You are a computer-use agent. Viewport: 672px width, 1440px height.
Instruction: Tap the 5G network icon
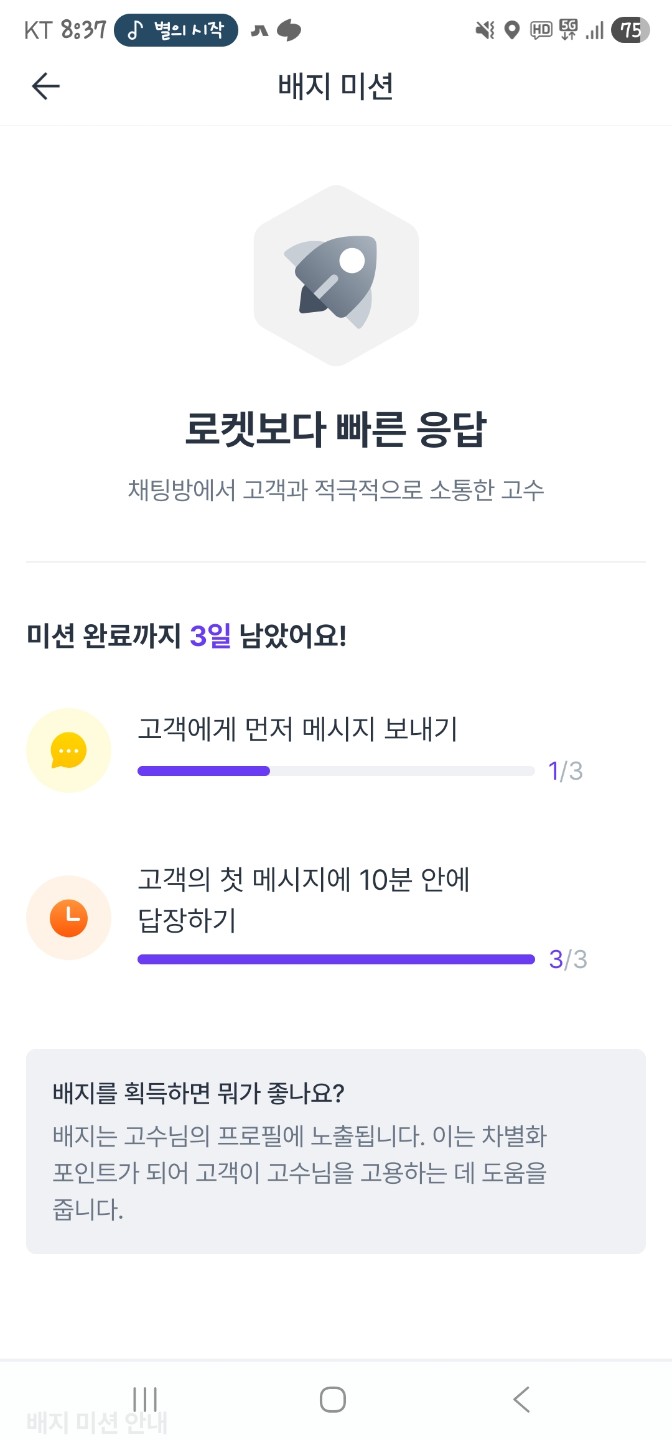(x=566, y=31)
